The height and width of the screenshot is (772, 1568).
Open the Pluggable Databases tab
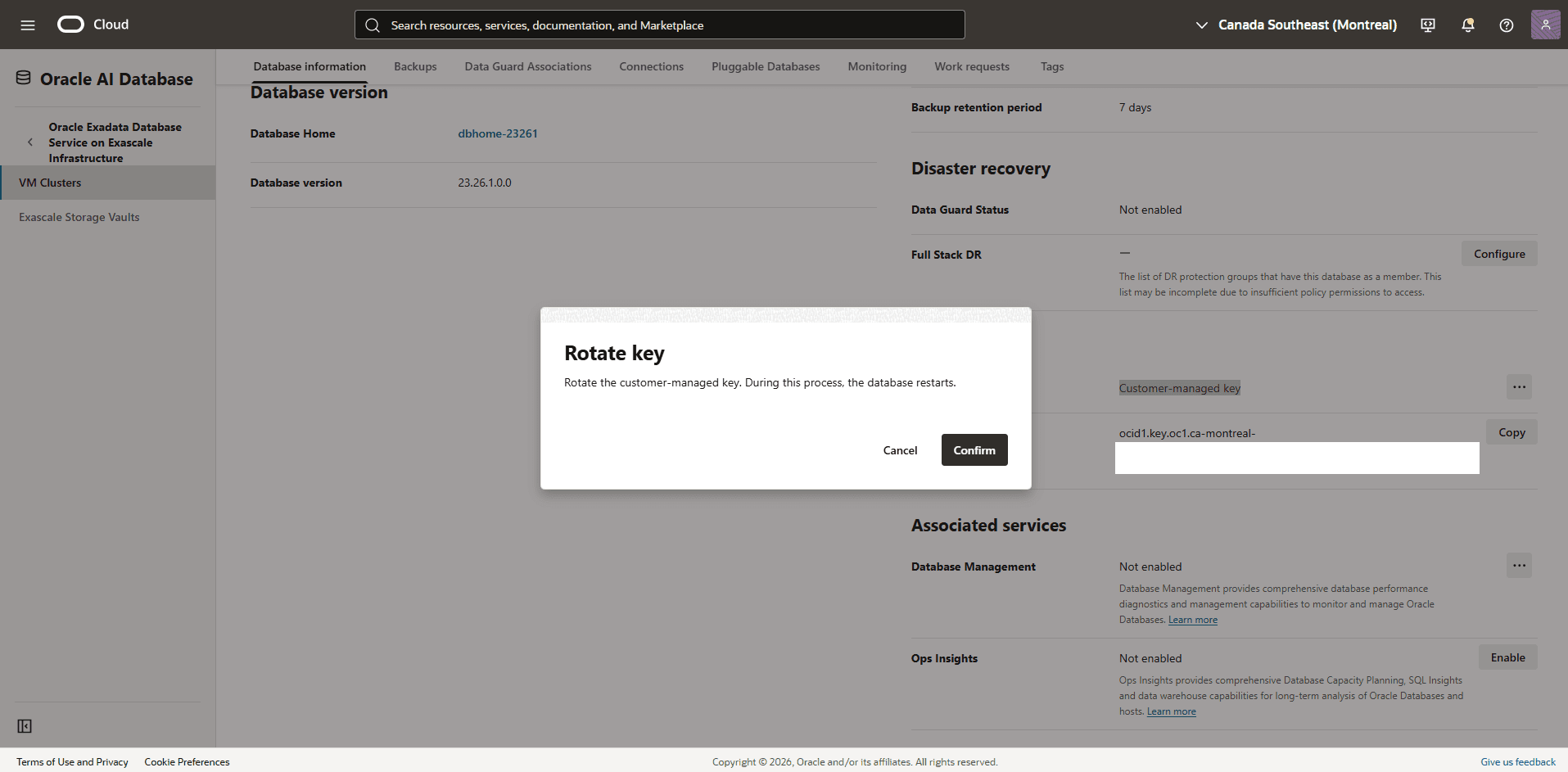[766, 66]
